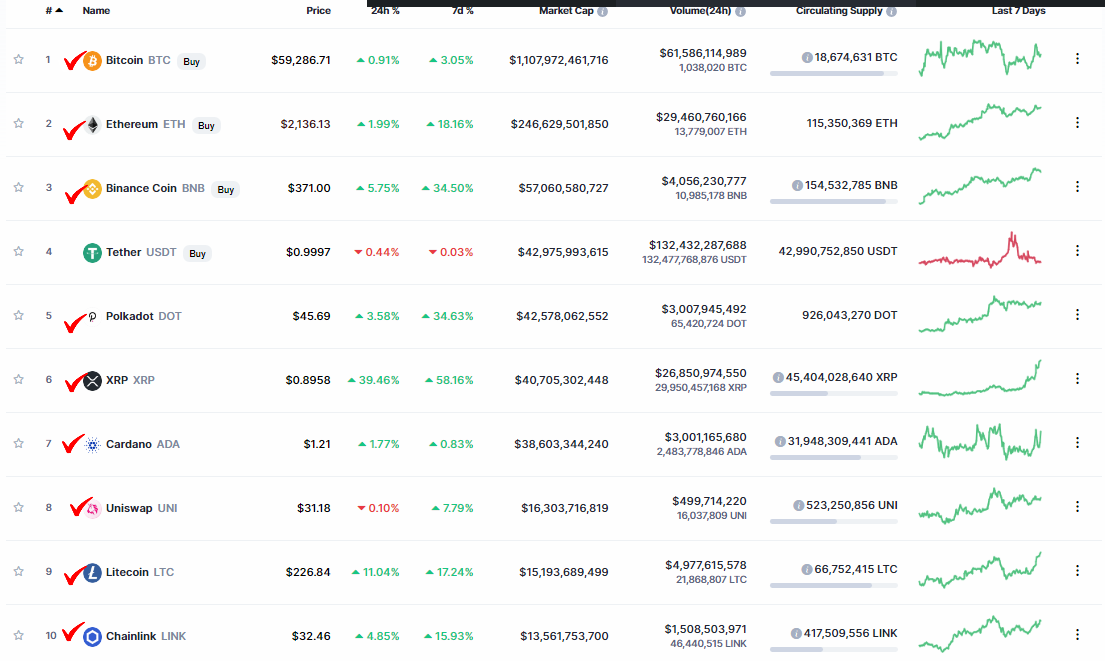Viewport: 1105px width, 661px height.
Task: Open Litecoin row options menu
Action: pos(1077,570)
